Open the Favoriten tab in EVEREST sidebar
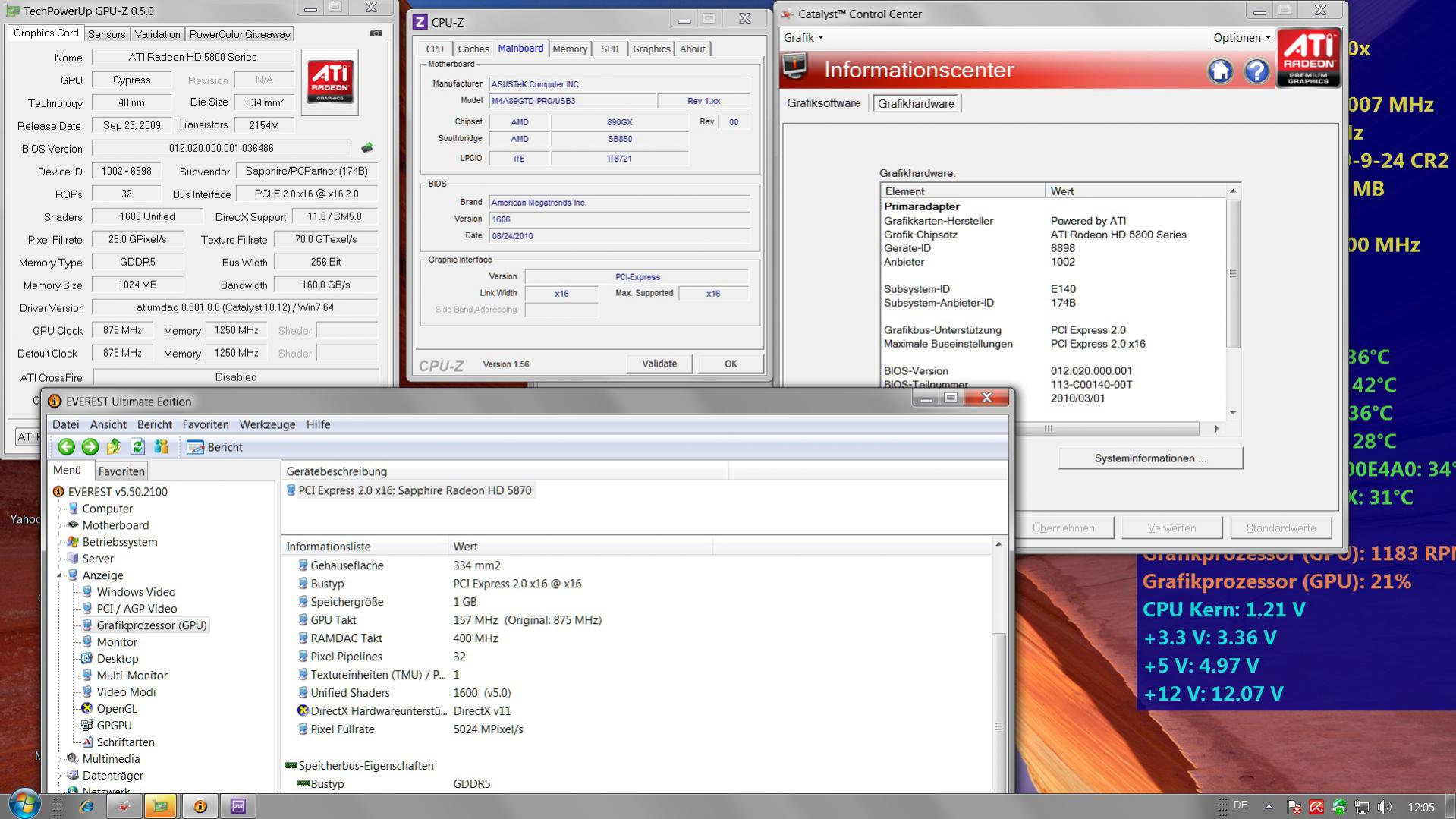The width and height of the screenshot is (1456, 819). point(121,471)
